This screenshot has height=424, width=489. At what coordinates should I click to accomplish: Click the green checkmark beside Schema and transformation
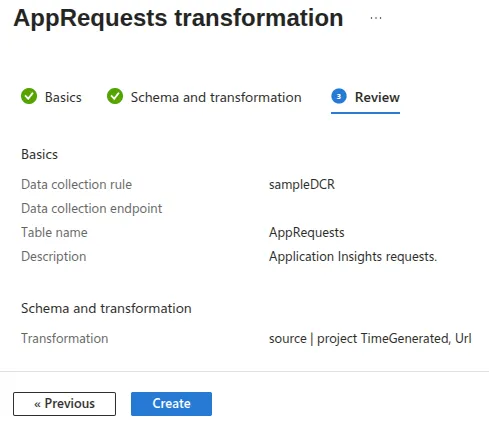pos(115,96)
